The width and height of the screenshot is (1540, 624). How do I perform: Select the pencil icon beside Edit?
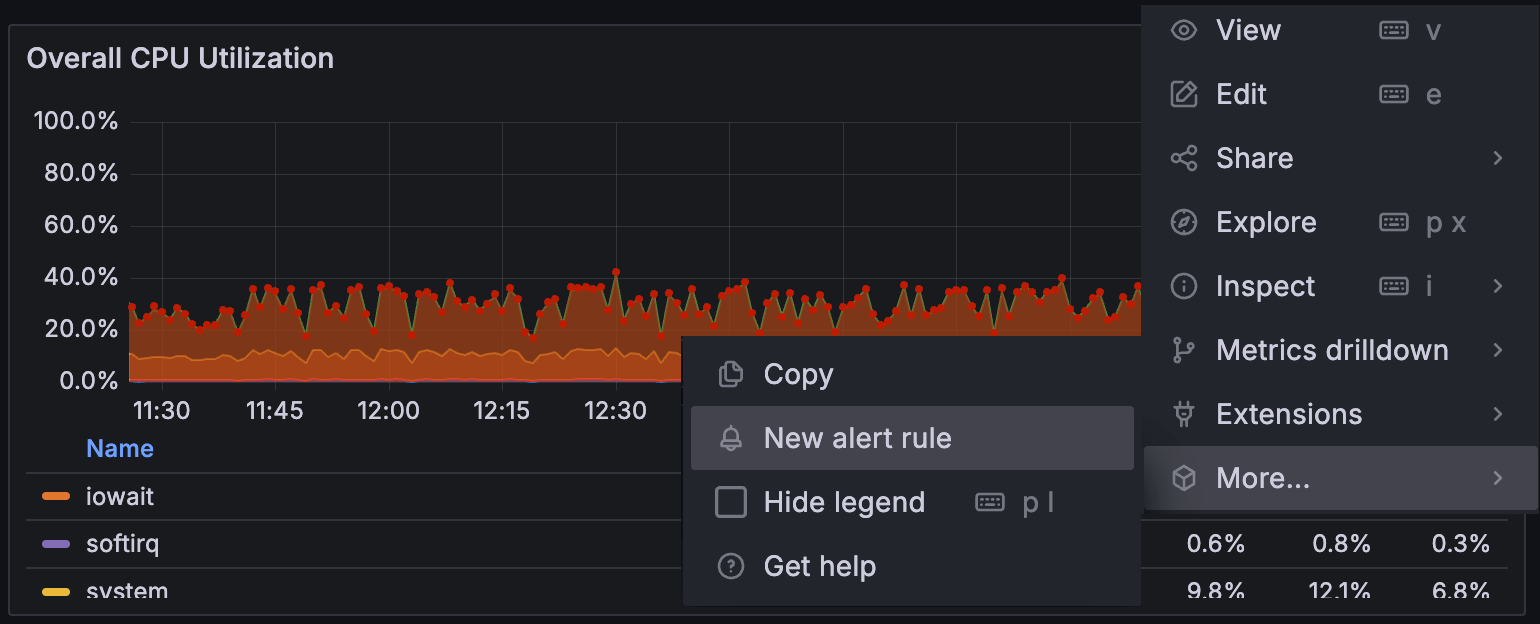tap(1184, 94)
